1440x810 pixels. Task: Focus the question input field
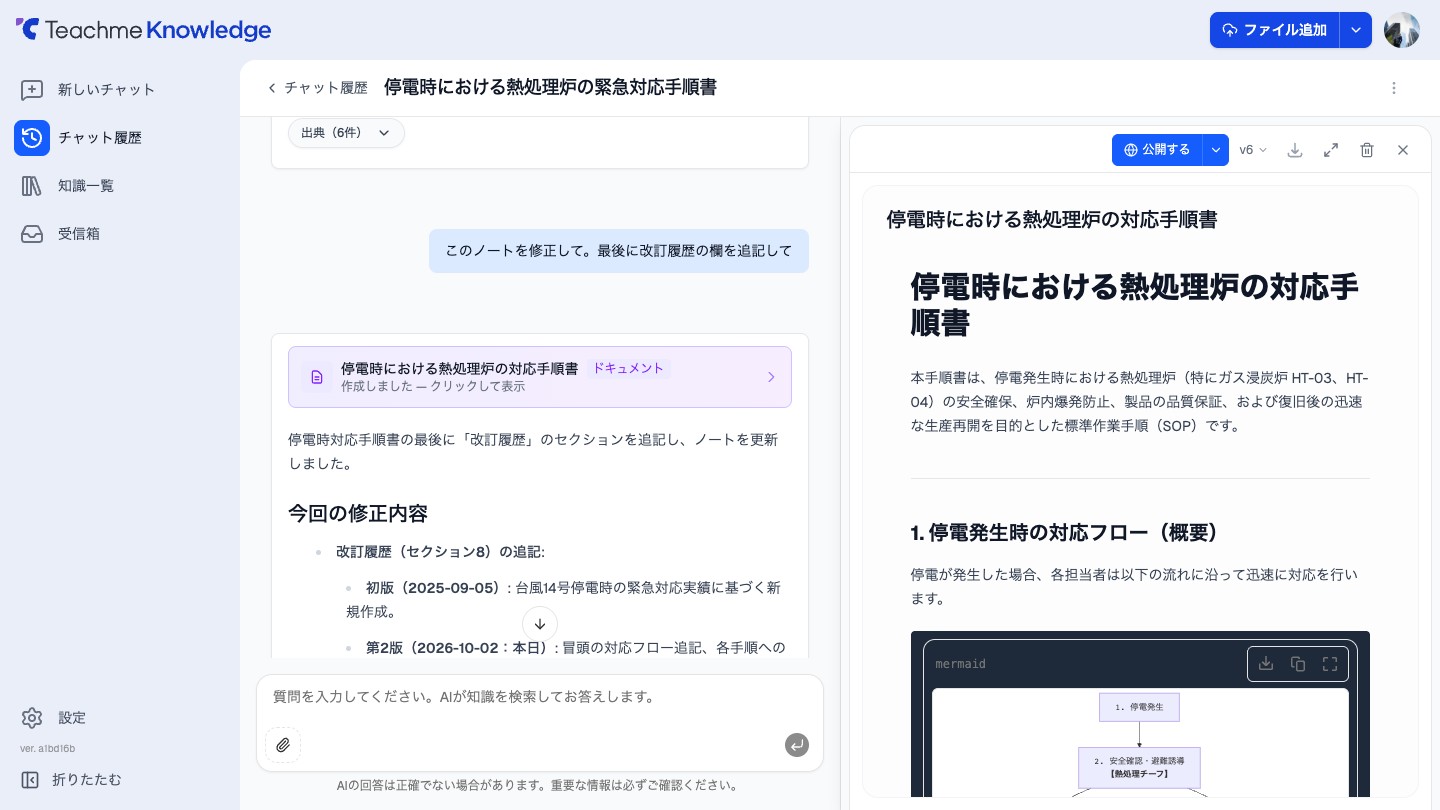(540, 697)
